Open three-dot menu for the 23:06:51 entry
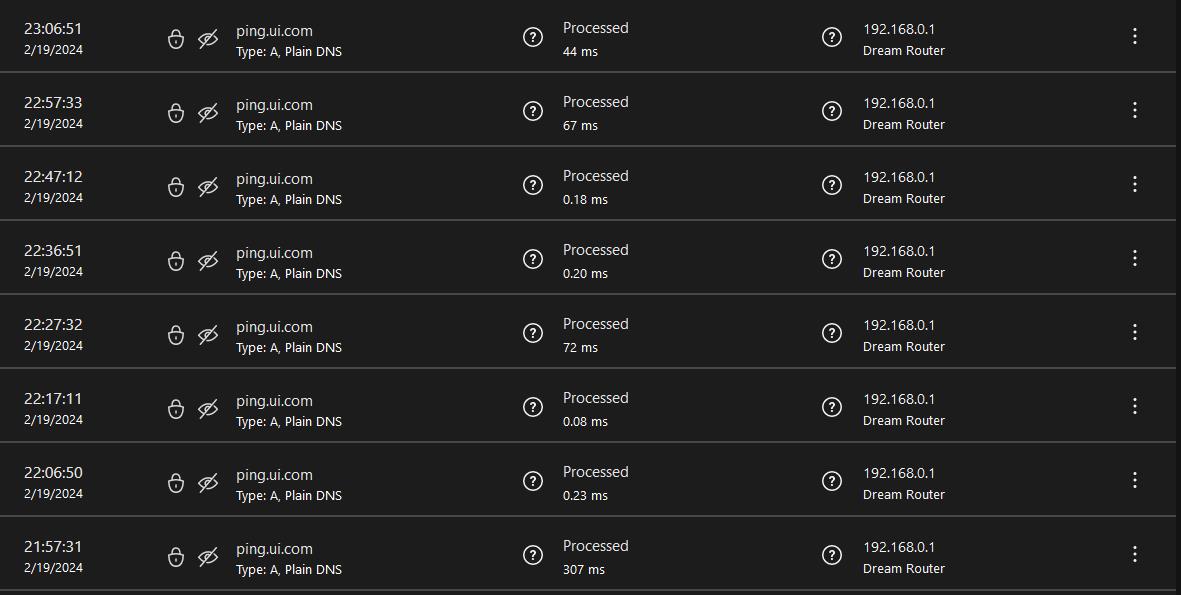The height and width of the screenshot is (595, 1181). coord(1134,36)
